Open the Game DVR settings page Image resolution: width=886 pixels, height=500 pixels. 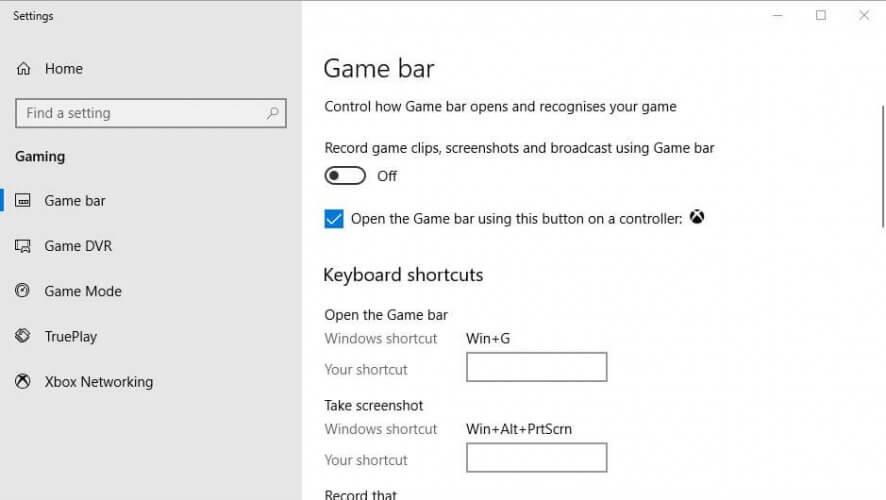78,246
